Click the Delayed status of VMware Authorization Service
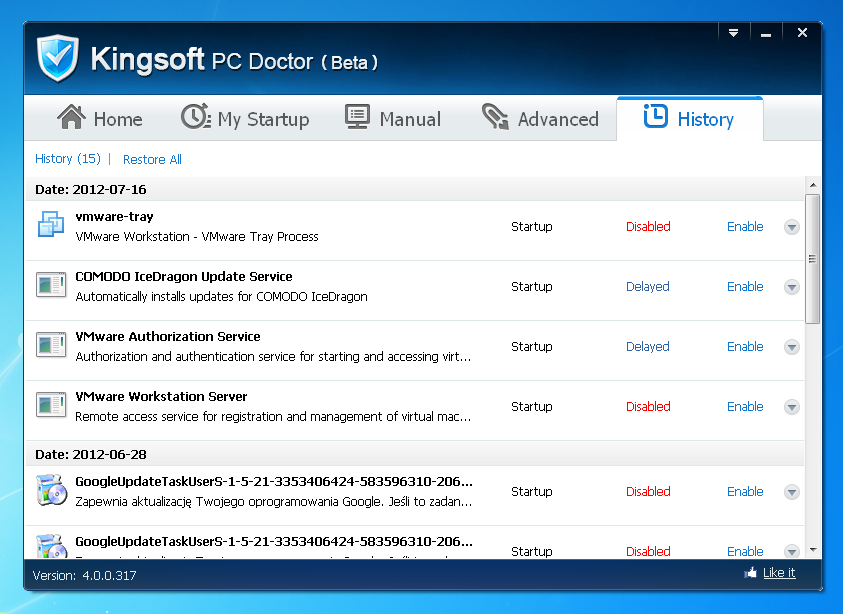Screen dimensions: 843x614 coord(647,347)
